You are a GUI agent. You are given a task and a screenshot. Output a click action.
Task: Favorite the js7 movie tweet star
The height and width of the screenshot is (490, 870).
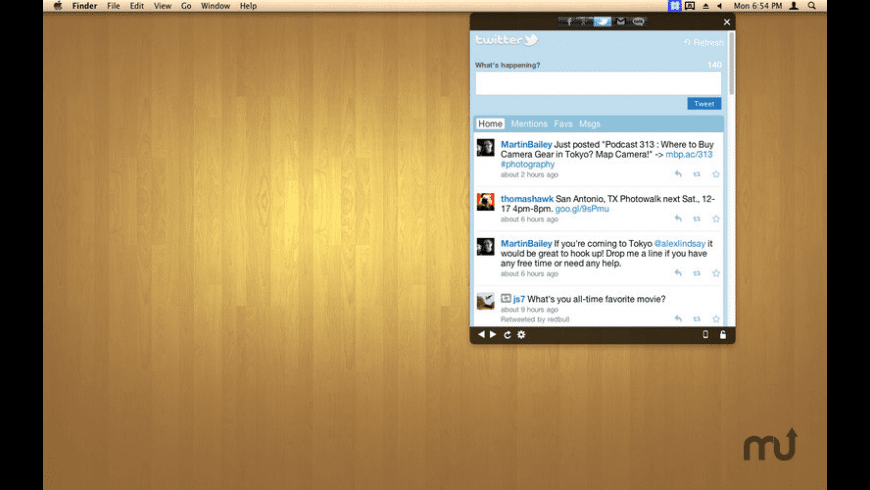tap(716, 319)
